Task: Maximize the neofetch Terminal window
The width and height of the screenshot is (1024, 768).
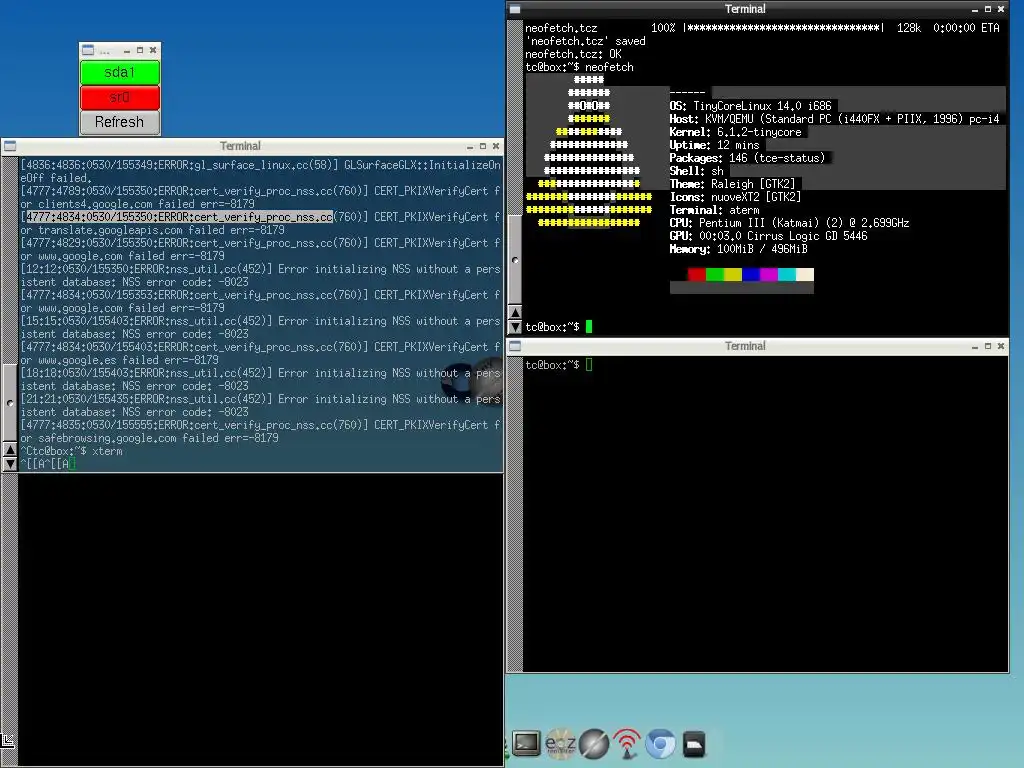Action: click(x=987, y=9)
